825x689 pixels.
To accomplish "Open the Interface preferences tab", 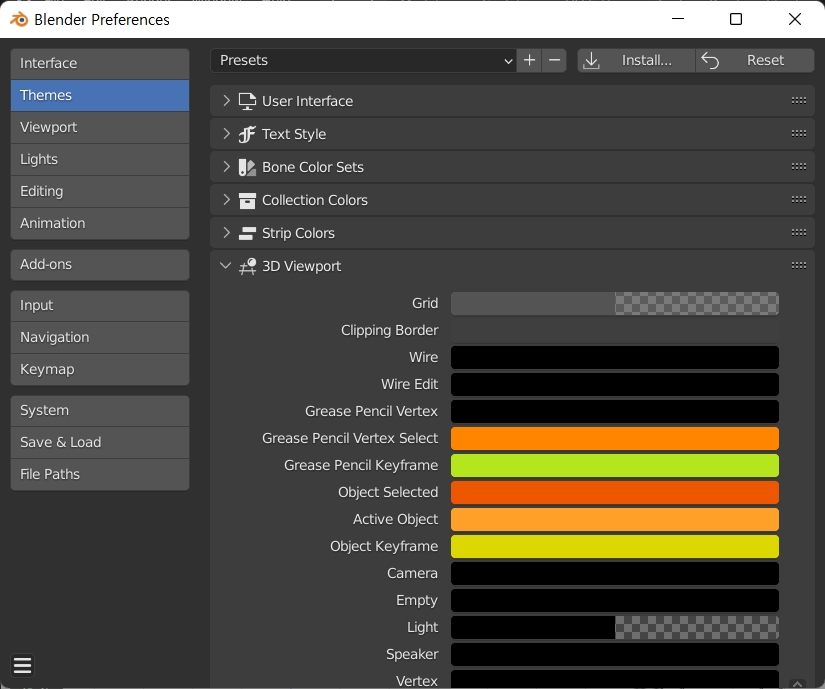I will (x=100, y=64).
